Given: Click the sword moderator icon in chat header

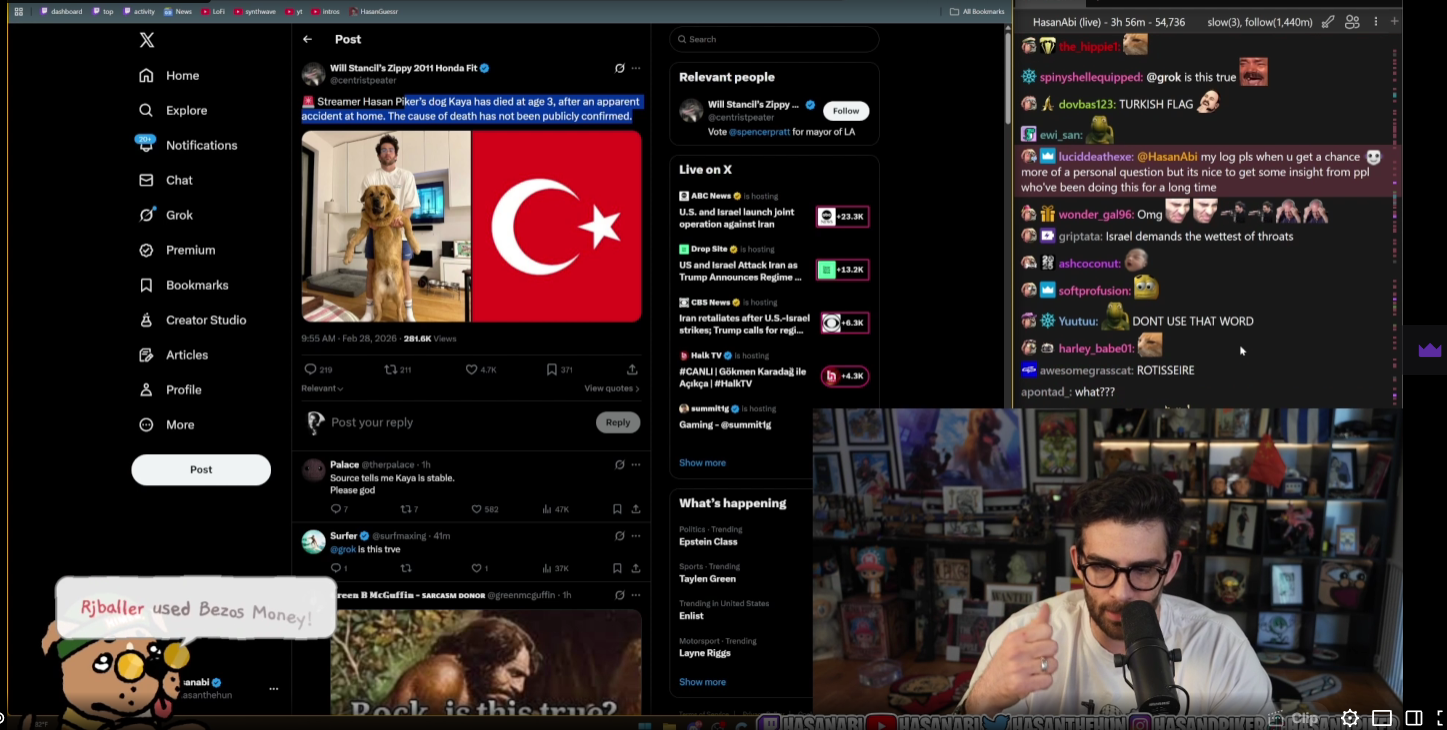Looking at the screenshot, I should pyautogui.click(x=1328, y=22).
